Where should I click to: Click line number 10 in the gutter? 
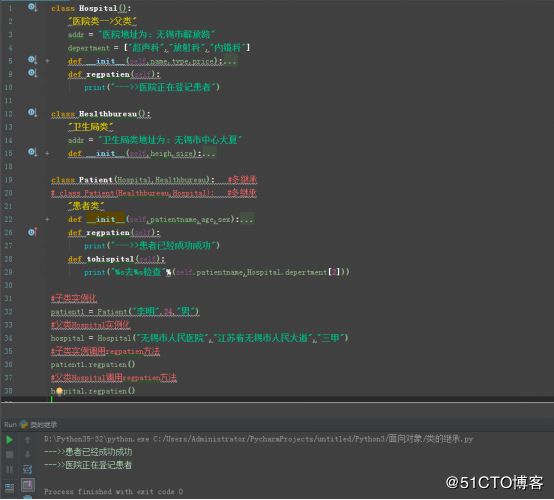click(x=8, y=87)
